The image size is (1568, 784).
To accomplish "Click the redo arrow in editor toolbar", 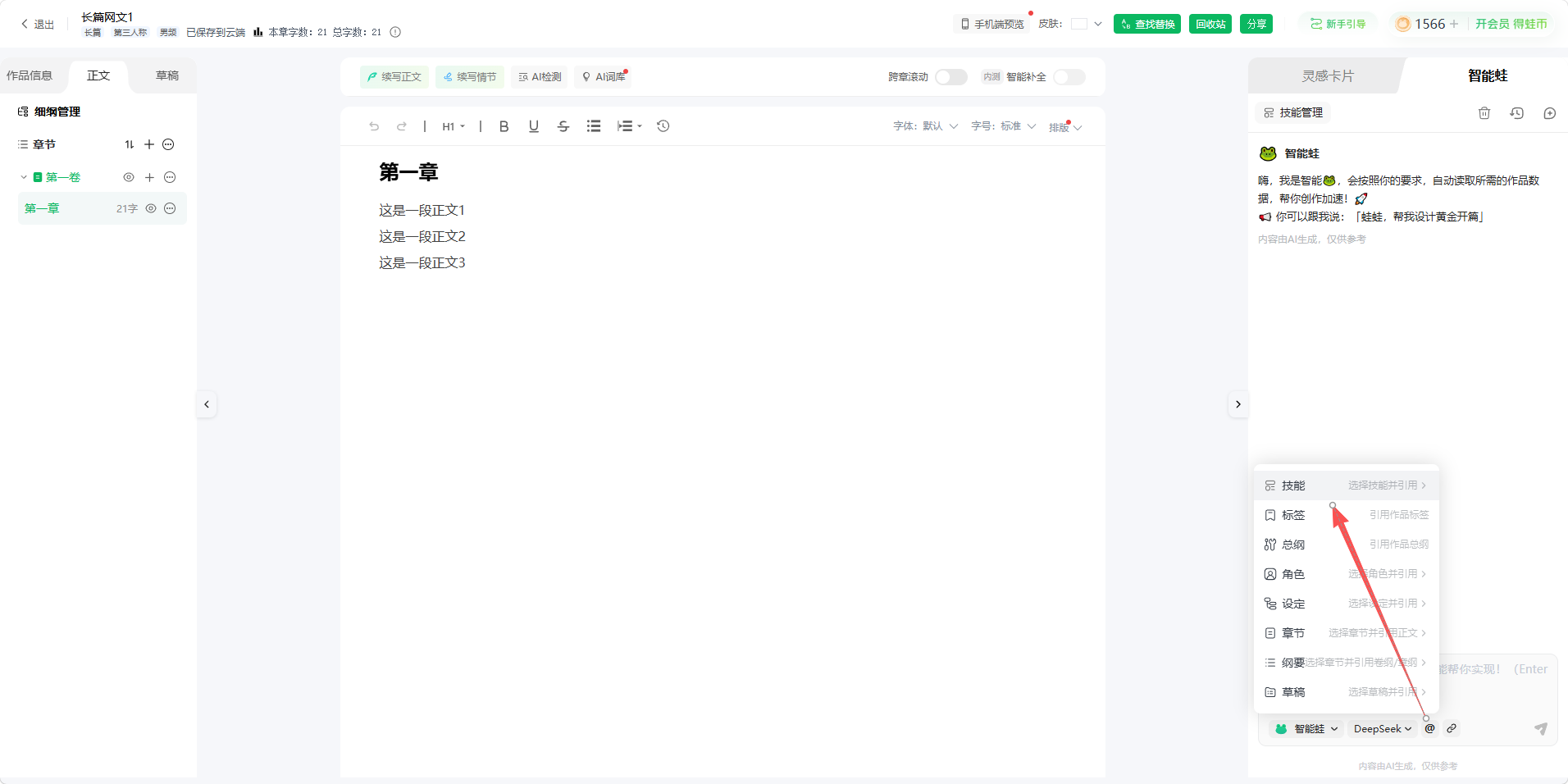I will (402, 126).
